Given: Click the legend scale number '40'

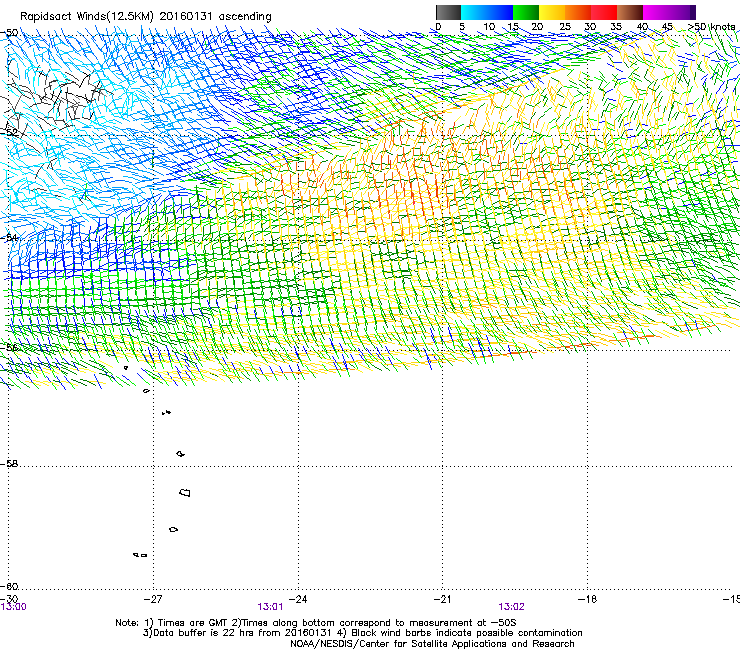Looking at the screenshot, I should pyautogui.click(x=642, y=27).
